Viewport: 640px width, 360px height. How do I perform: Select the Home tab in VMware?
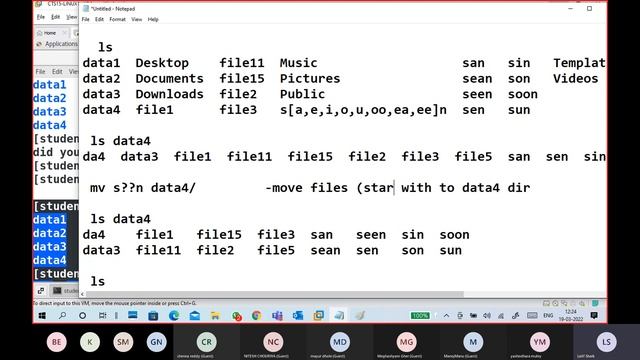50,33
